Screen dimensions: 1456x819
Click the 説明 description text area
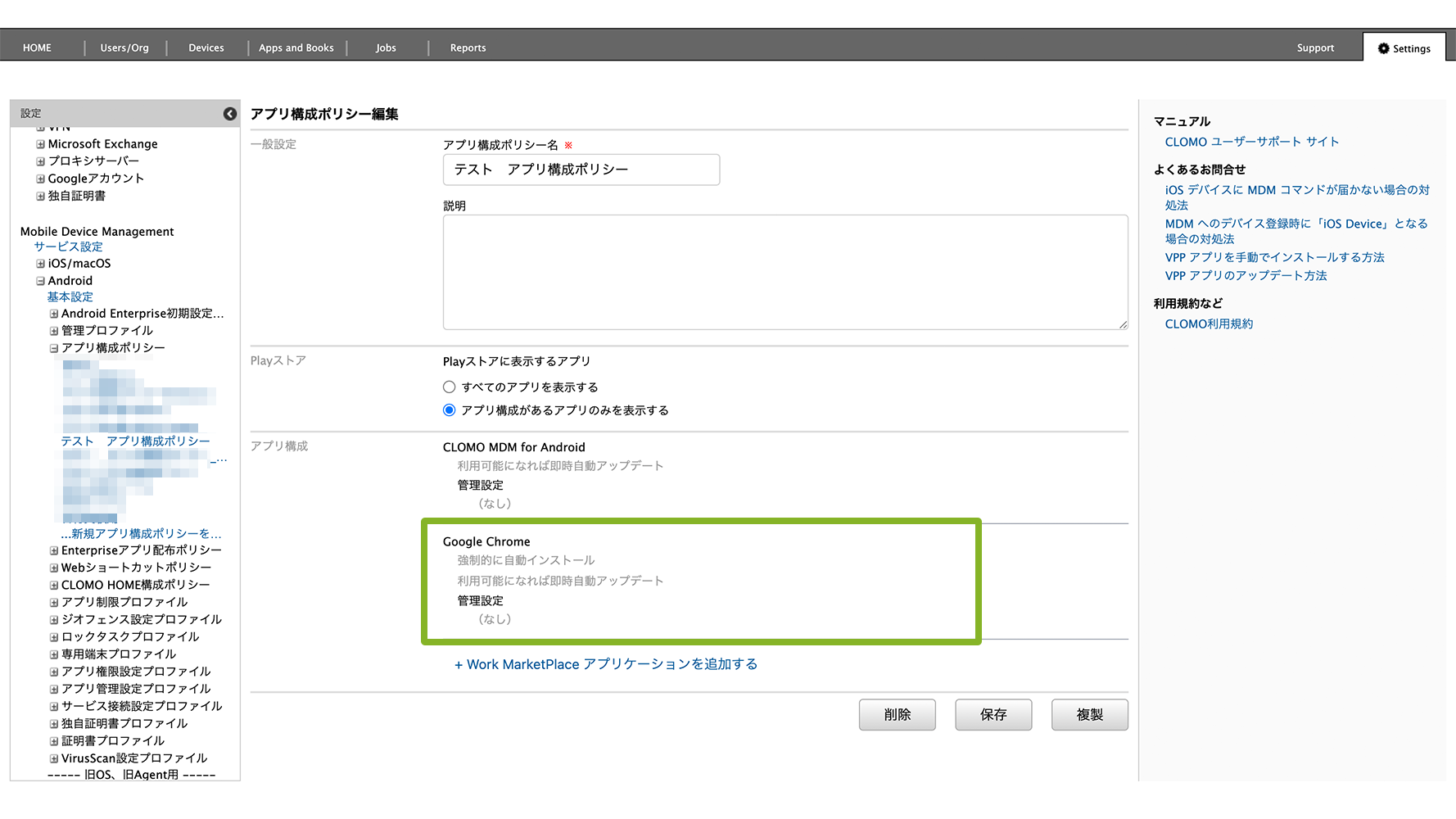point(785,272)
